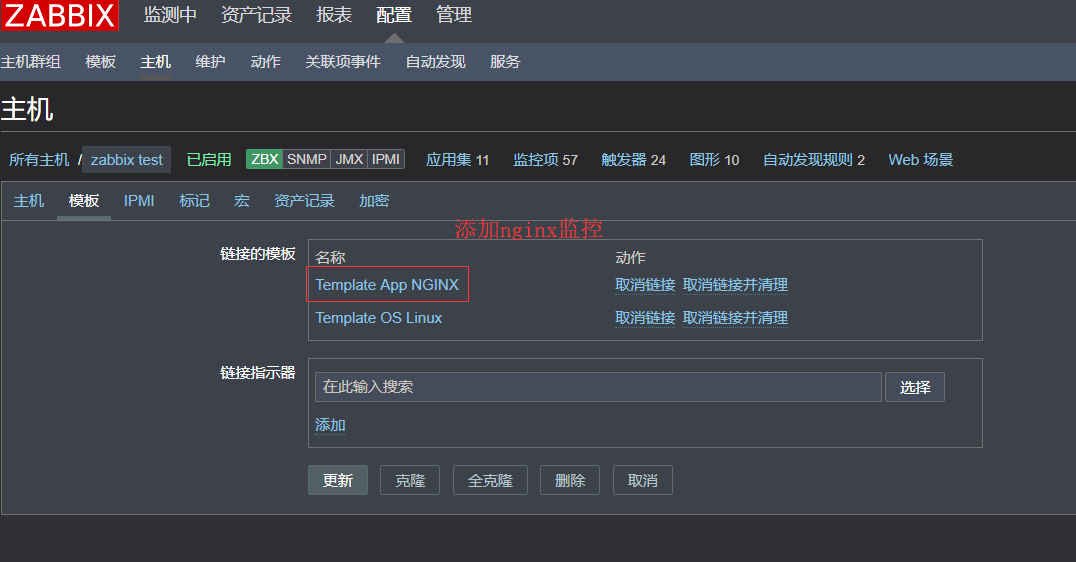This screenshot has width=1076, height=562.
Task: Click the 链接指示器 label
Action: point(257,373)
